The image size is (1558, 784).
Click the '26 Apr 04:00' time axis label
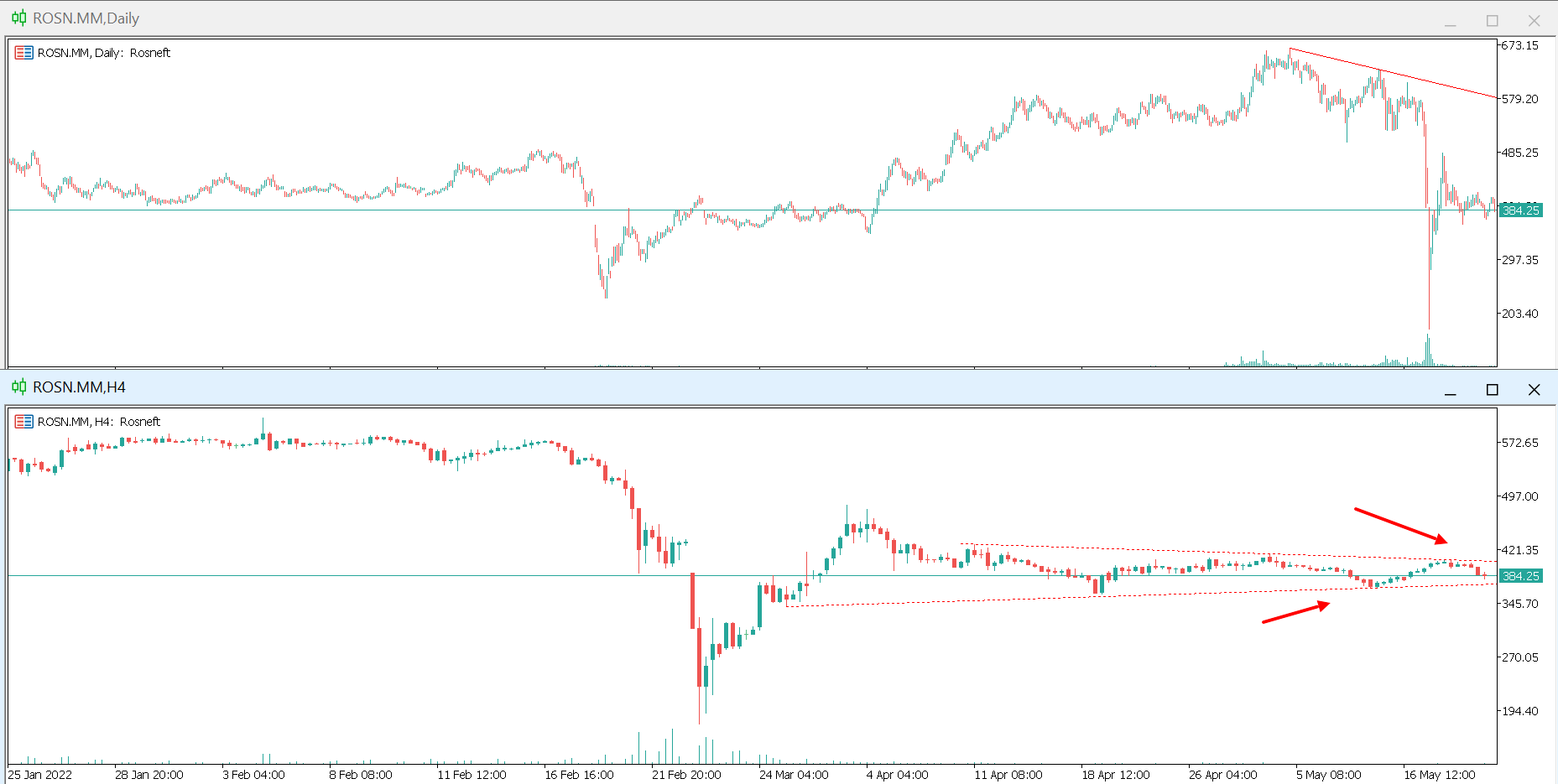(1223, 775)
